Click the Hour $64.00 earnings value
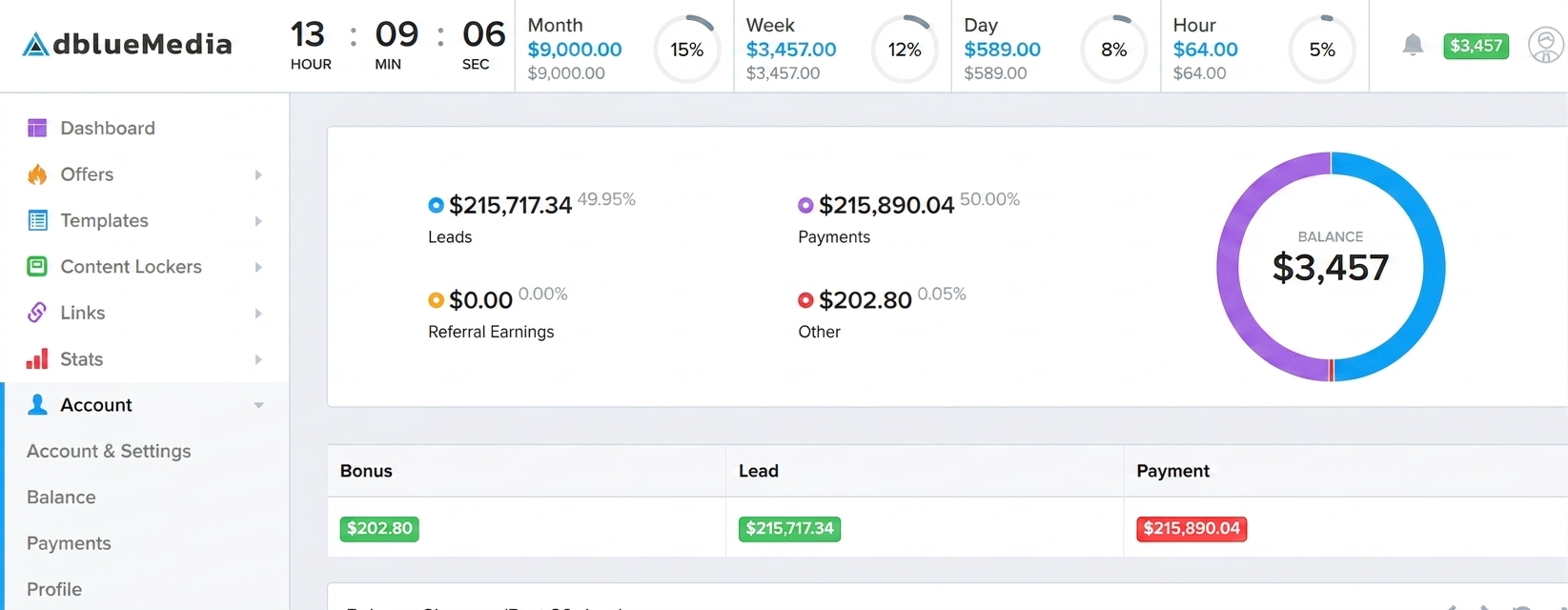This screenshot has height=610, width=1568. pyautogui.click(x=1205, y=50)
